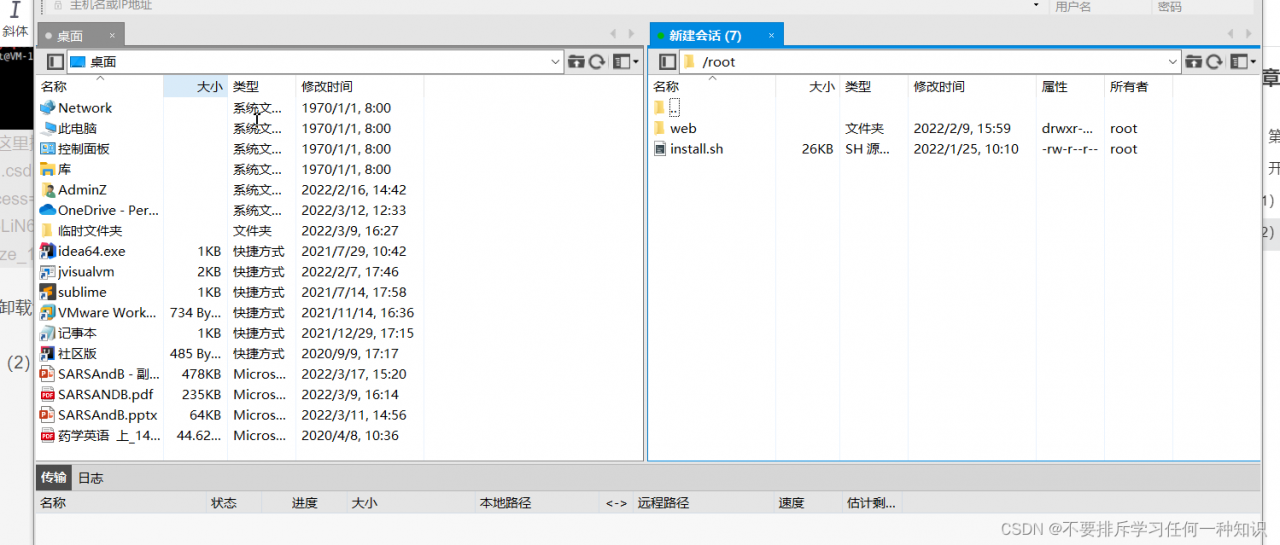1280x545 pixels.
Task: Sort local files by the 名称 column
Action: click(x=100, y=87)
